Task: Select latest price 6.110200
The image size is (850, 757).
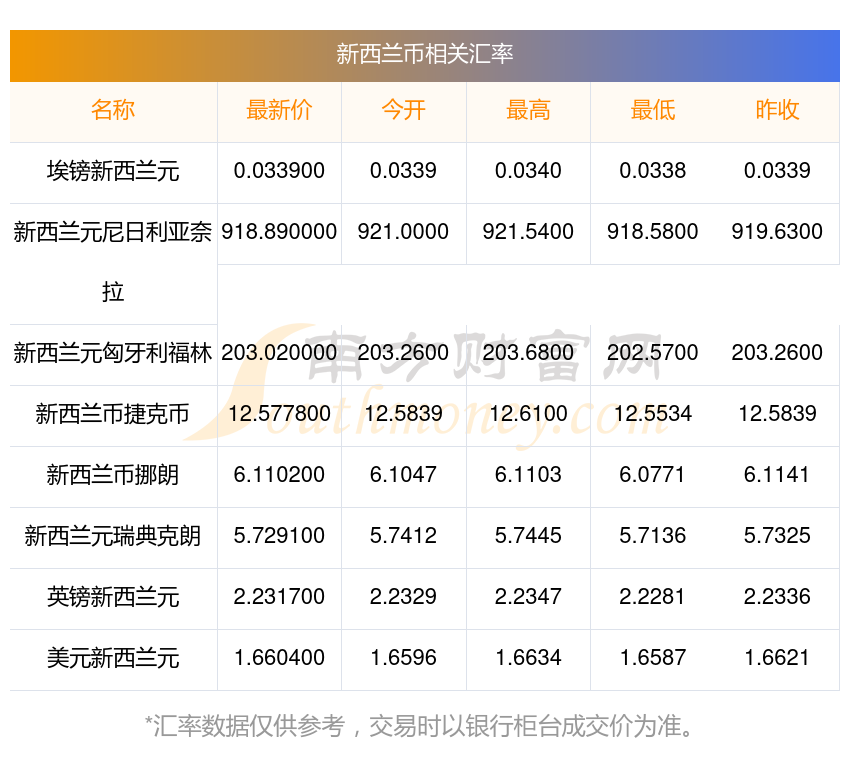Action: point(279,474)
